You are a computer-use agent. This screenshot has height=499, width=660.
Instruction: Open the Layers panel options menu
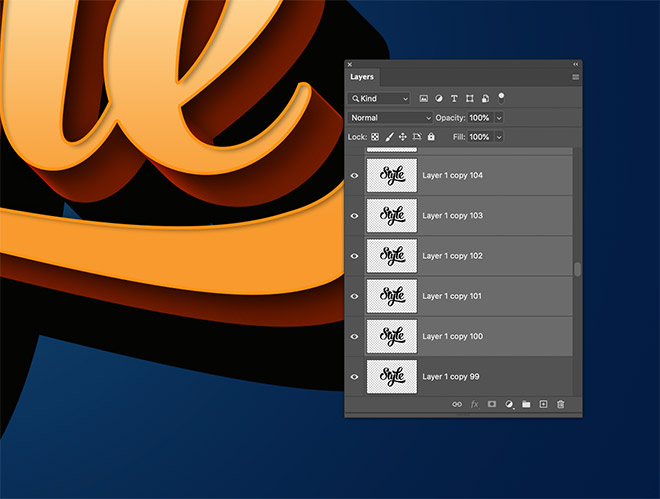[575, 76]
